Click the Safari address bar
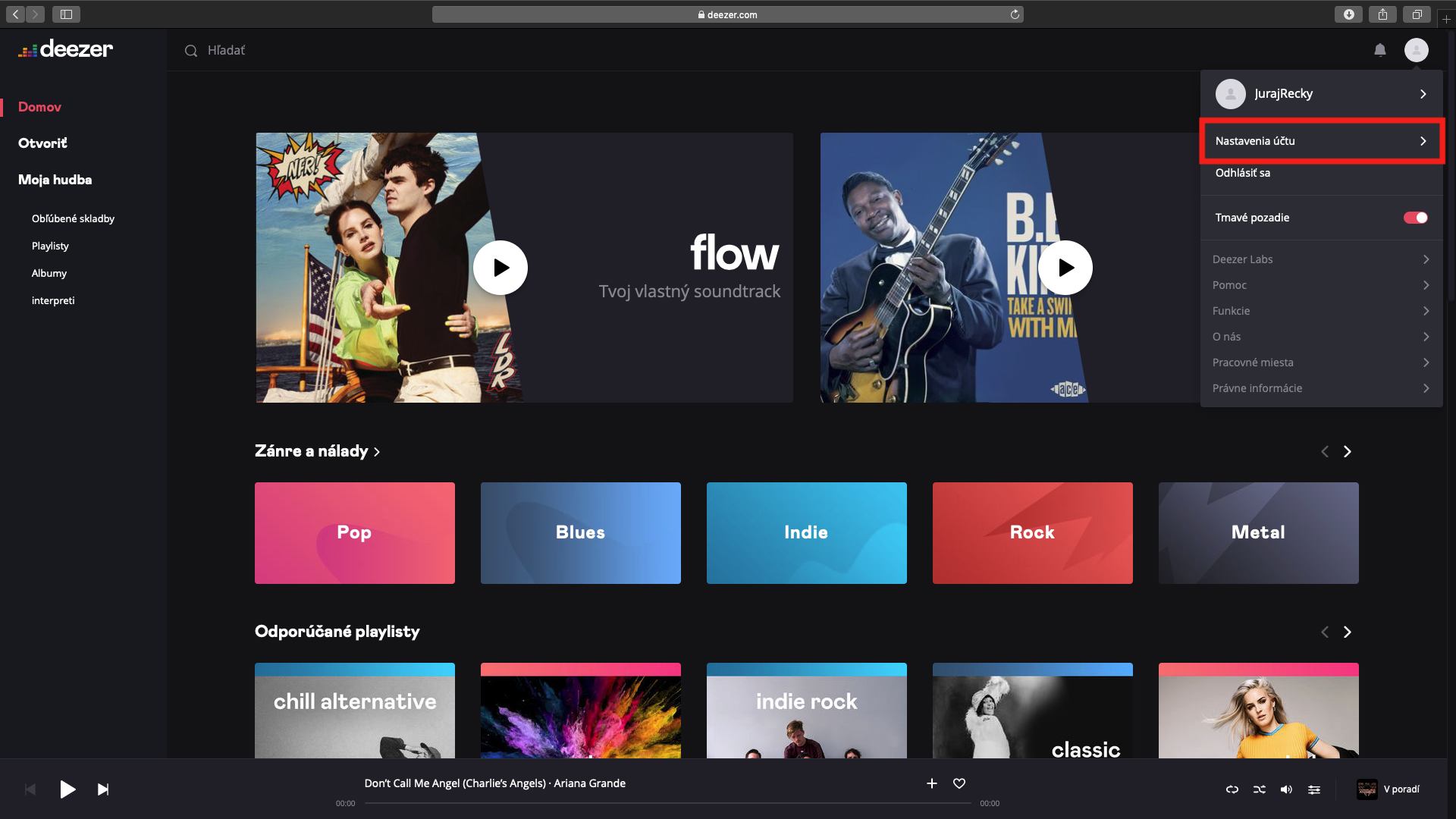 pyautogui.click(x=728, y=14)
